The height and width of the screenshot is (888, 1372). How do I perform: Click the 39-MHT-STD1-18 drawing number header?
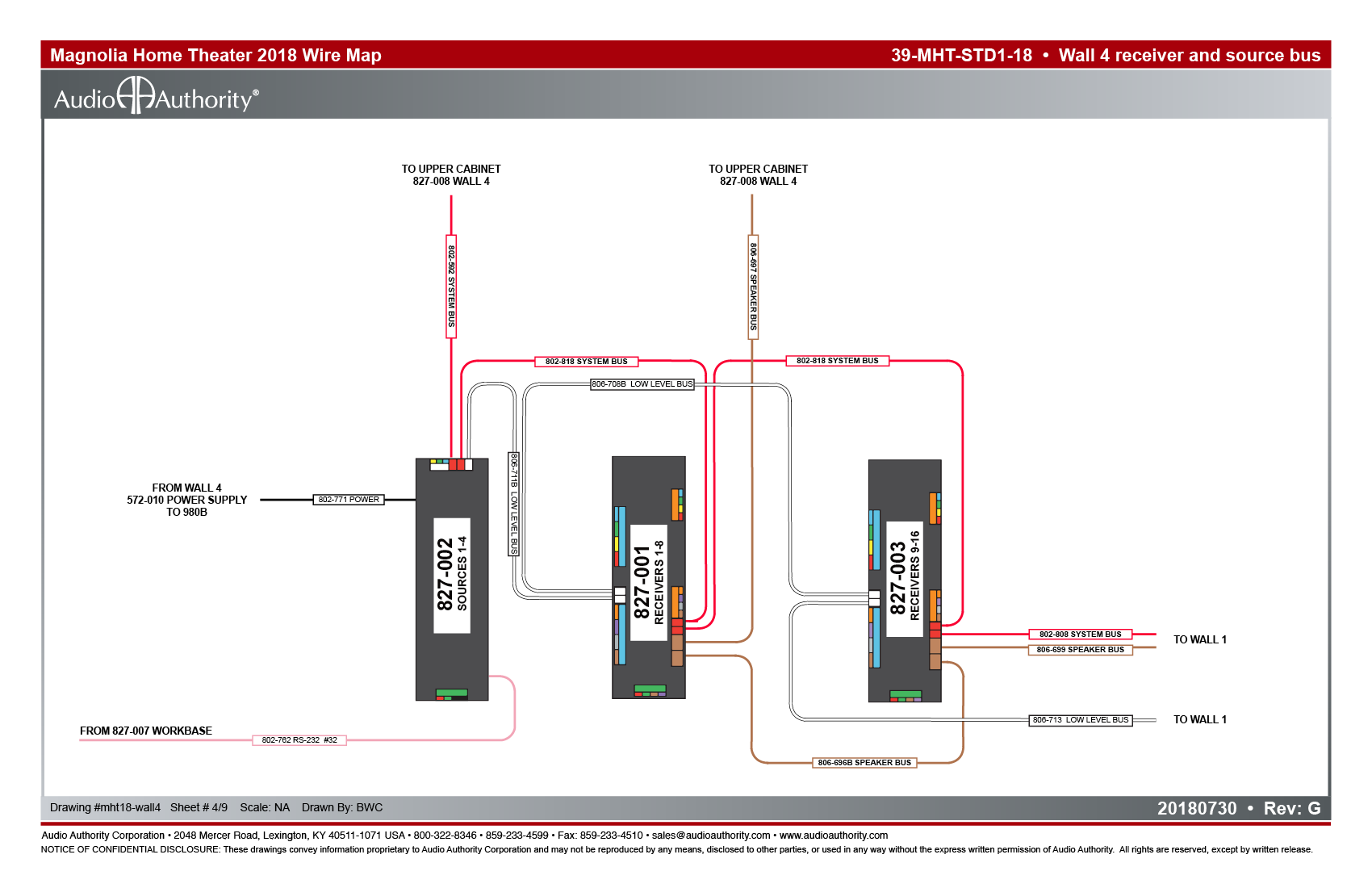click(961, 55)
